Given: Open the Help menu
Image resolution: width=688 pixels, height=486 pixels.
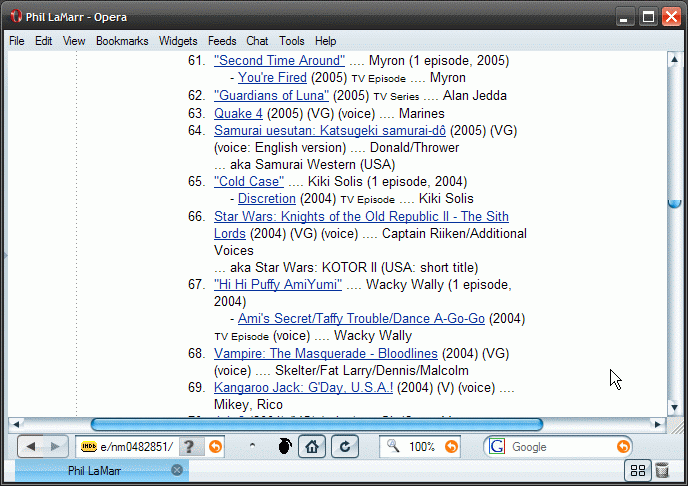Looking at the screenshot, I should click(x=326, y=41).
